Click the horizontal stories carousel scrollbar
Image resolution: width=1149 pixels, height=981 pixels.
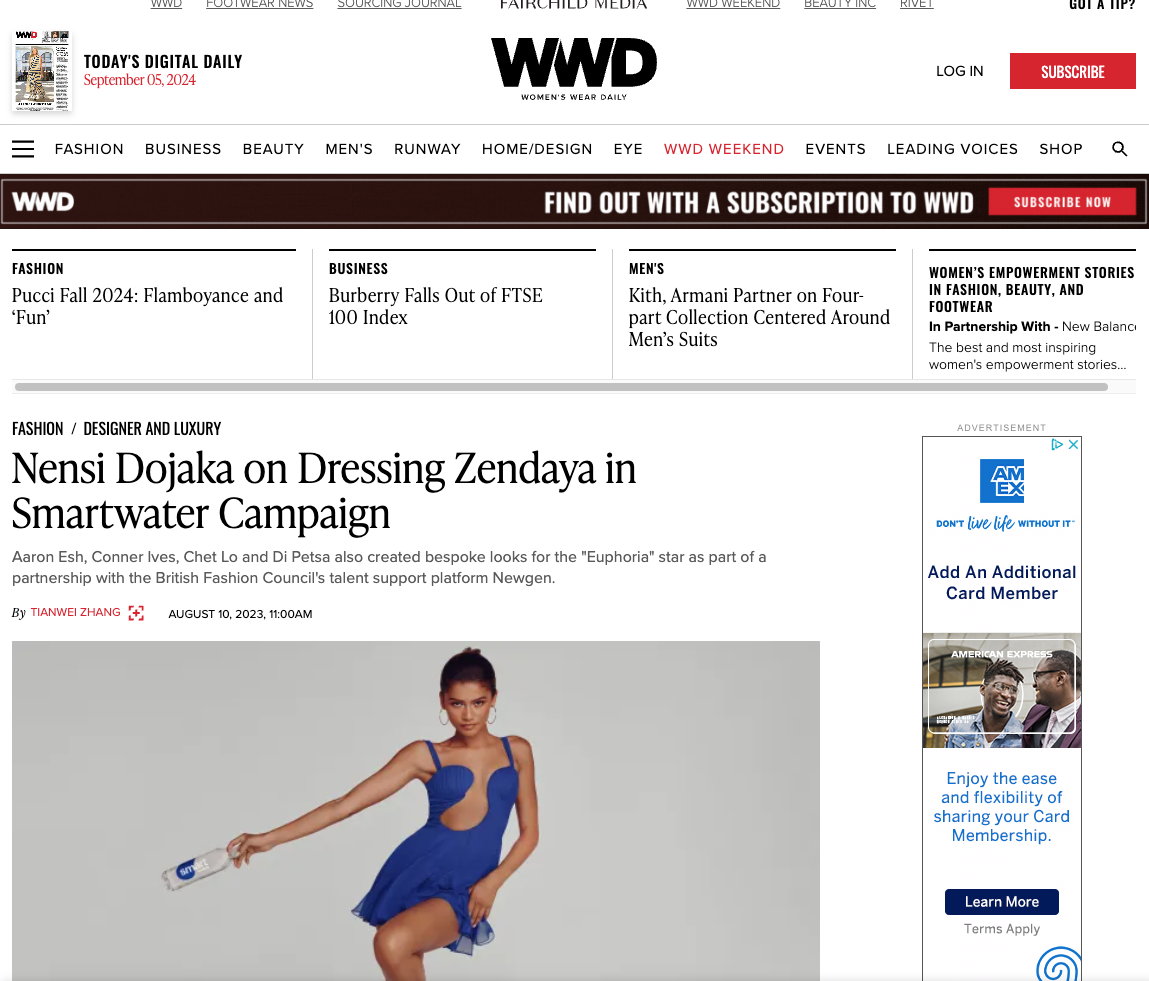click(561, 387)
